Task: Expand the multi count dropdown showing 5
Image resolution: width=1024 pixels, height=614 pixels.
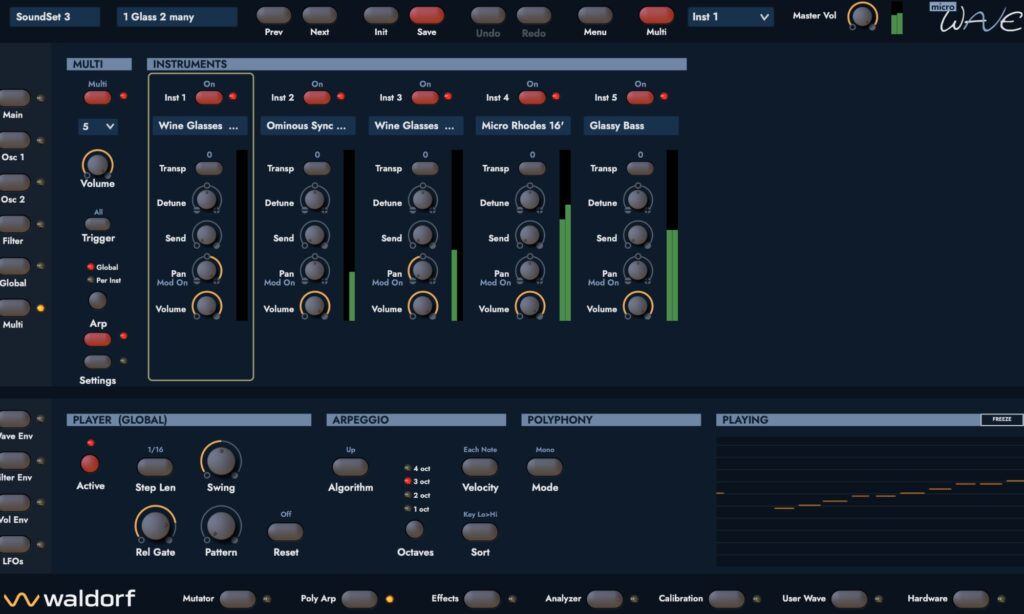Action: [x=98, y=126]
